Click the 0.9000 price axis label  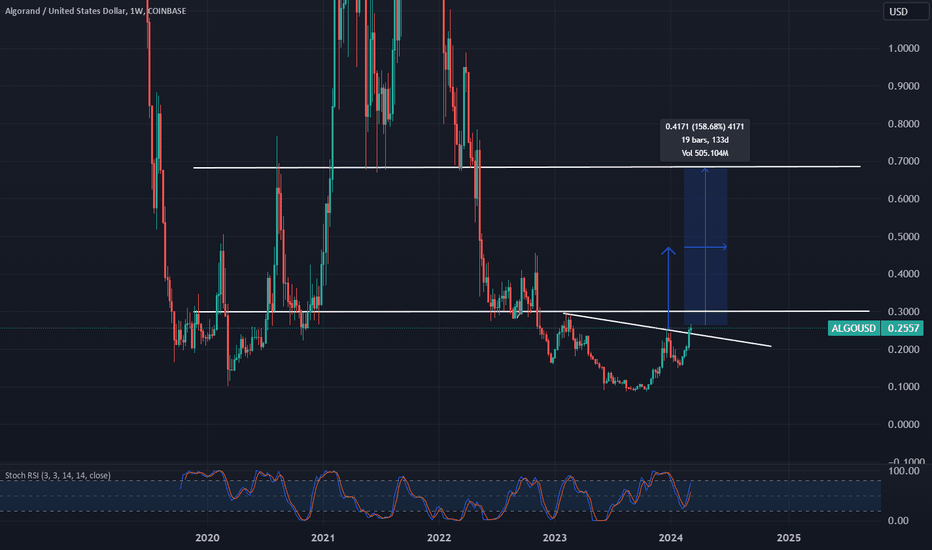pyautogui.click(x=903, y=86)
